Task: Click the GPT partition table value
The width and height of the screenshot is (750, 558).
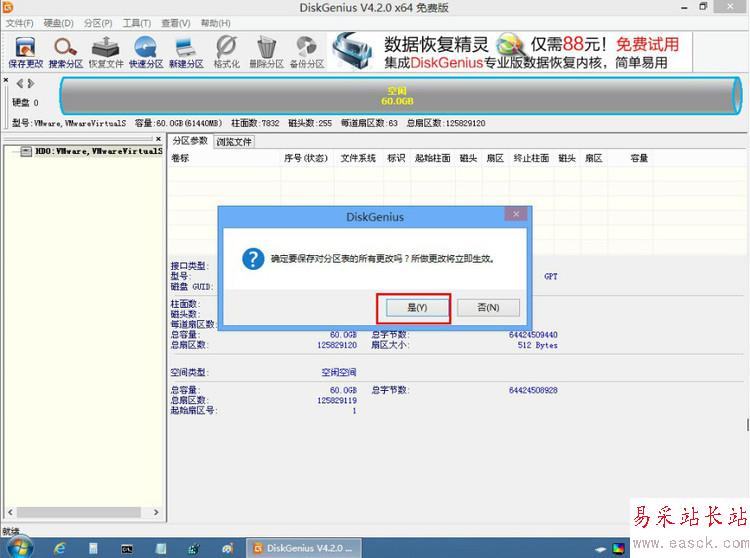Action: tap(551, 276)
